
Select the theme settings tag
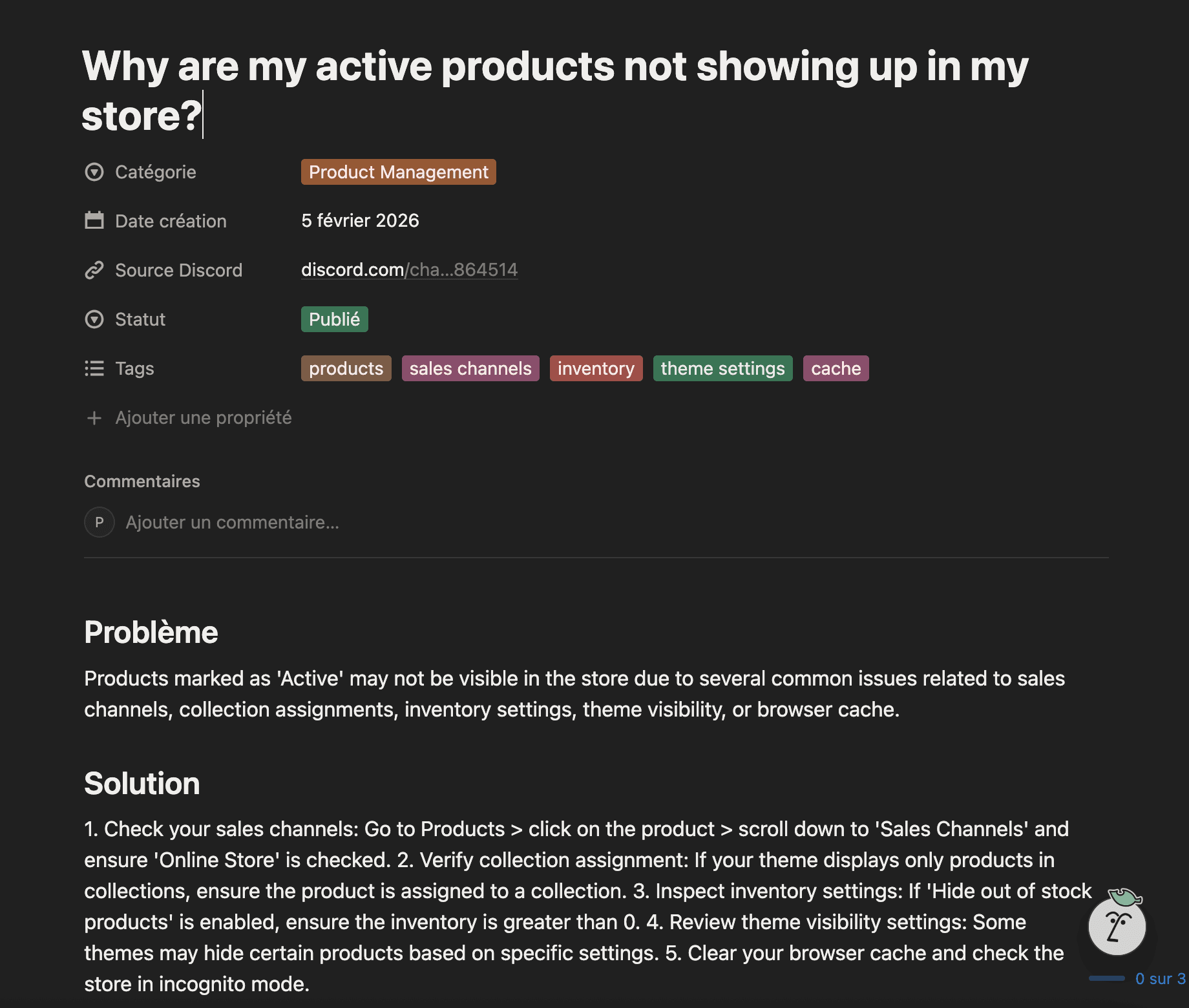click(722, 368)
